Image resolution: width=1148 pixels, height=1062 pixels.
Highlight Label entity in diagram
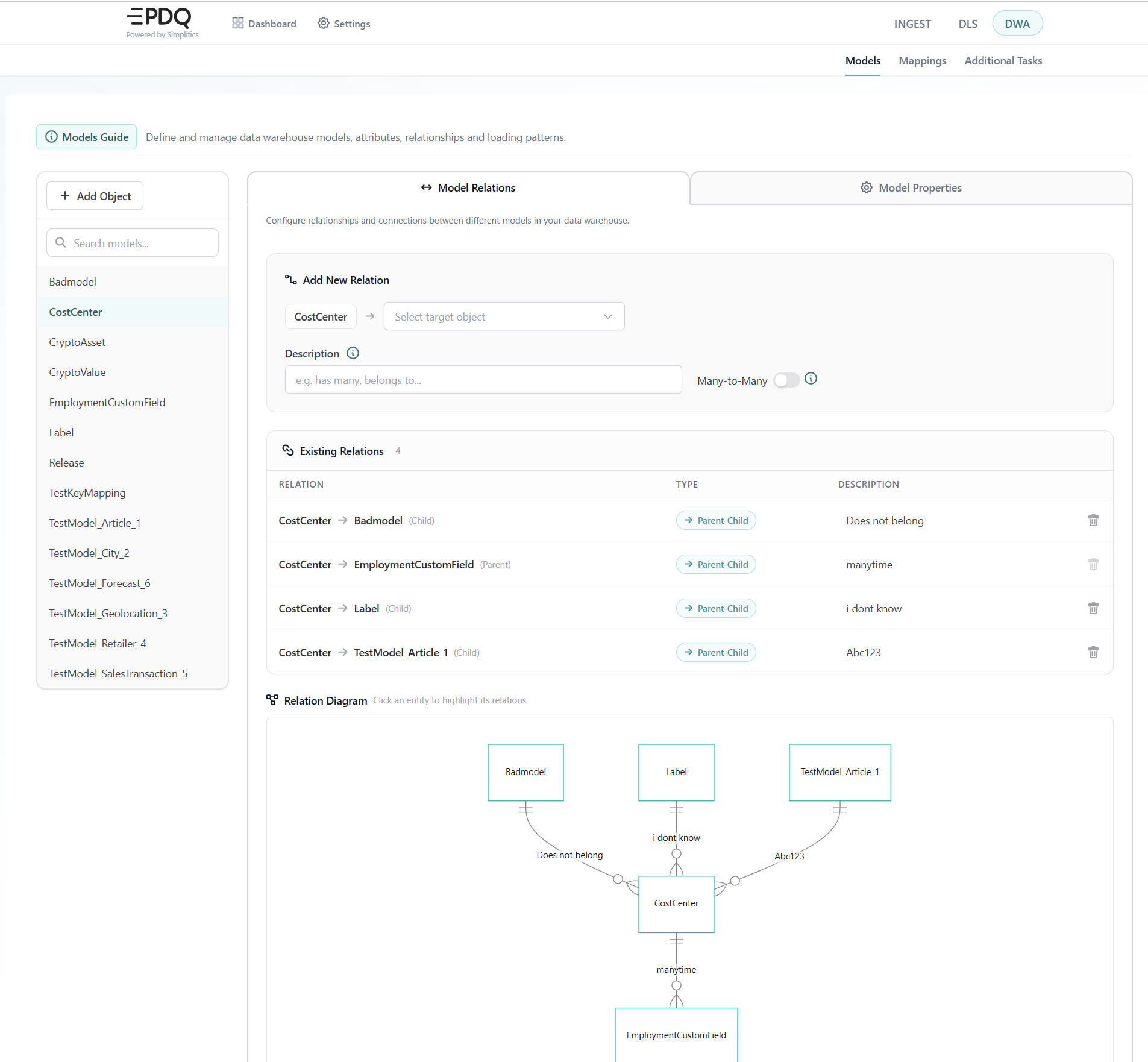pyautogui.click(x=676, y=772)
